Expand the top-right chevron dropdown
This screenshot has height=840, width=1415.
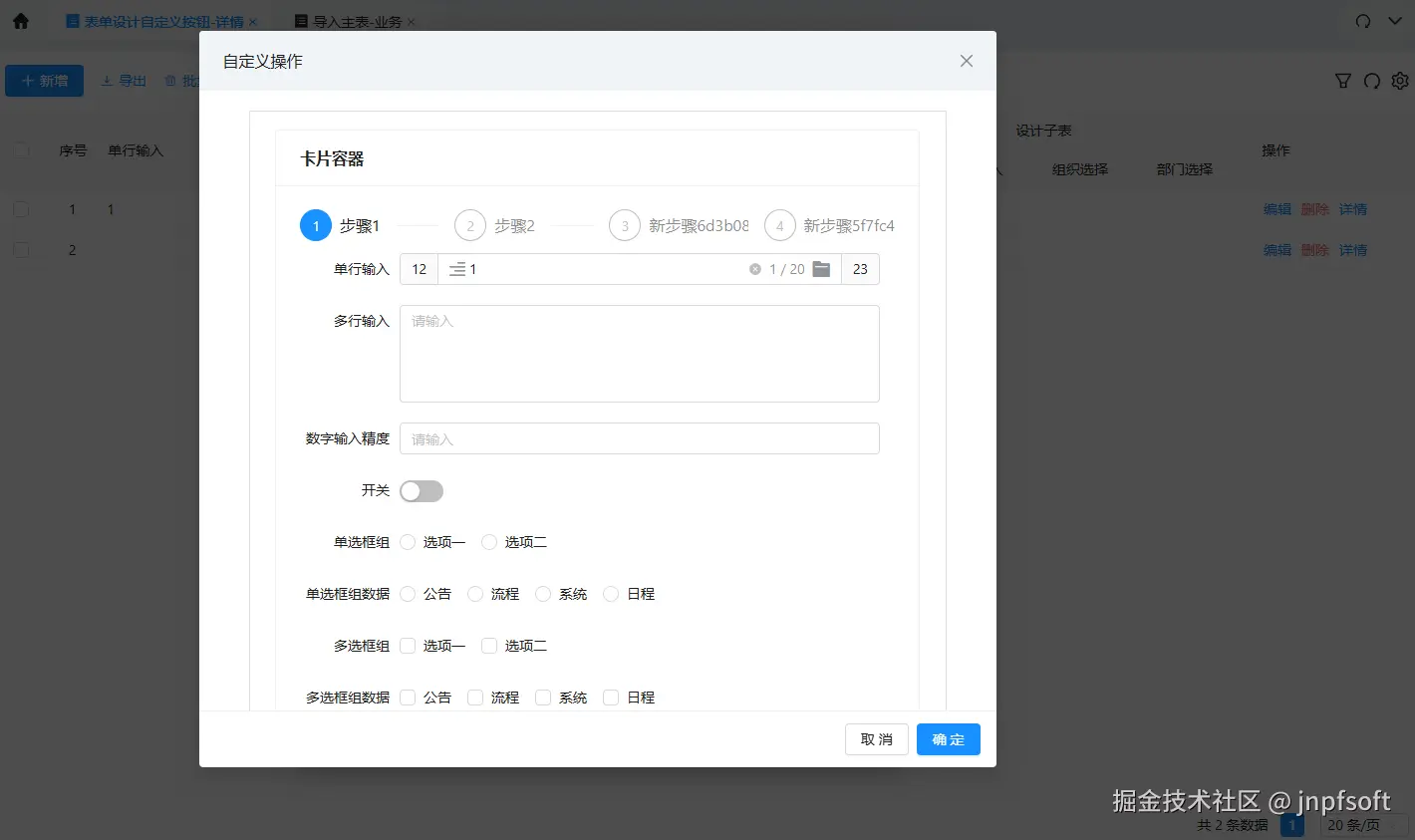click(1395, 21)
